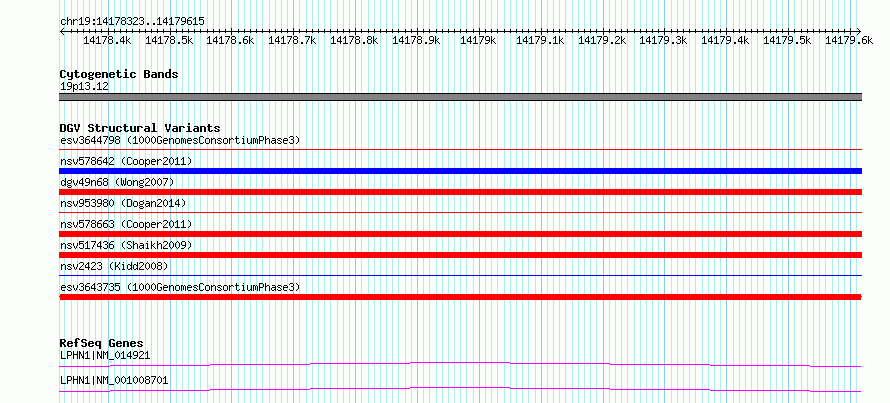This screenshot has height=403, width=890.
Task: Click the magenta LPHN1 NM_001008701 transcript line
Action: point(460,389)
